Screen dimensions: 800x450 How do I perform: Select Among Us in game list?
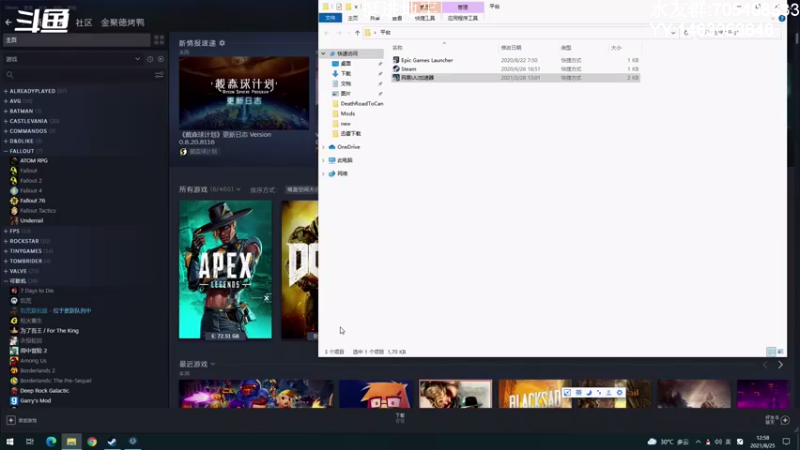tap(33, 361)
